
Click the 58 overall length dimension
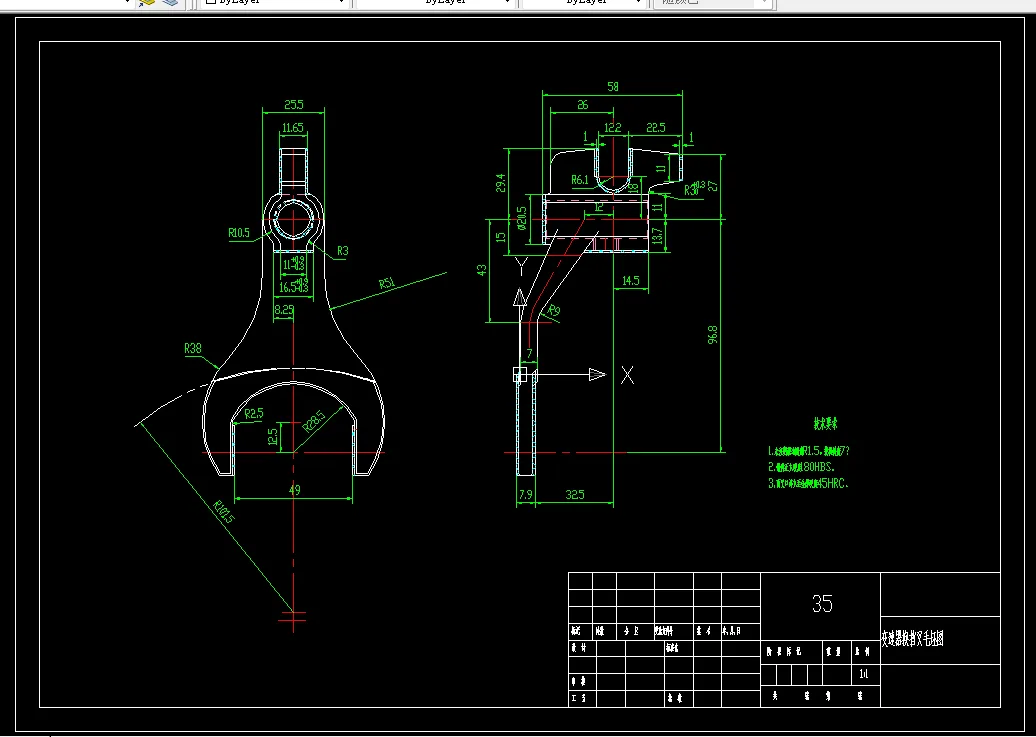tap(612, 87)
